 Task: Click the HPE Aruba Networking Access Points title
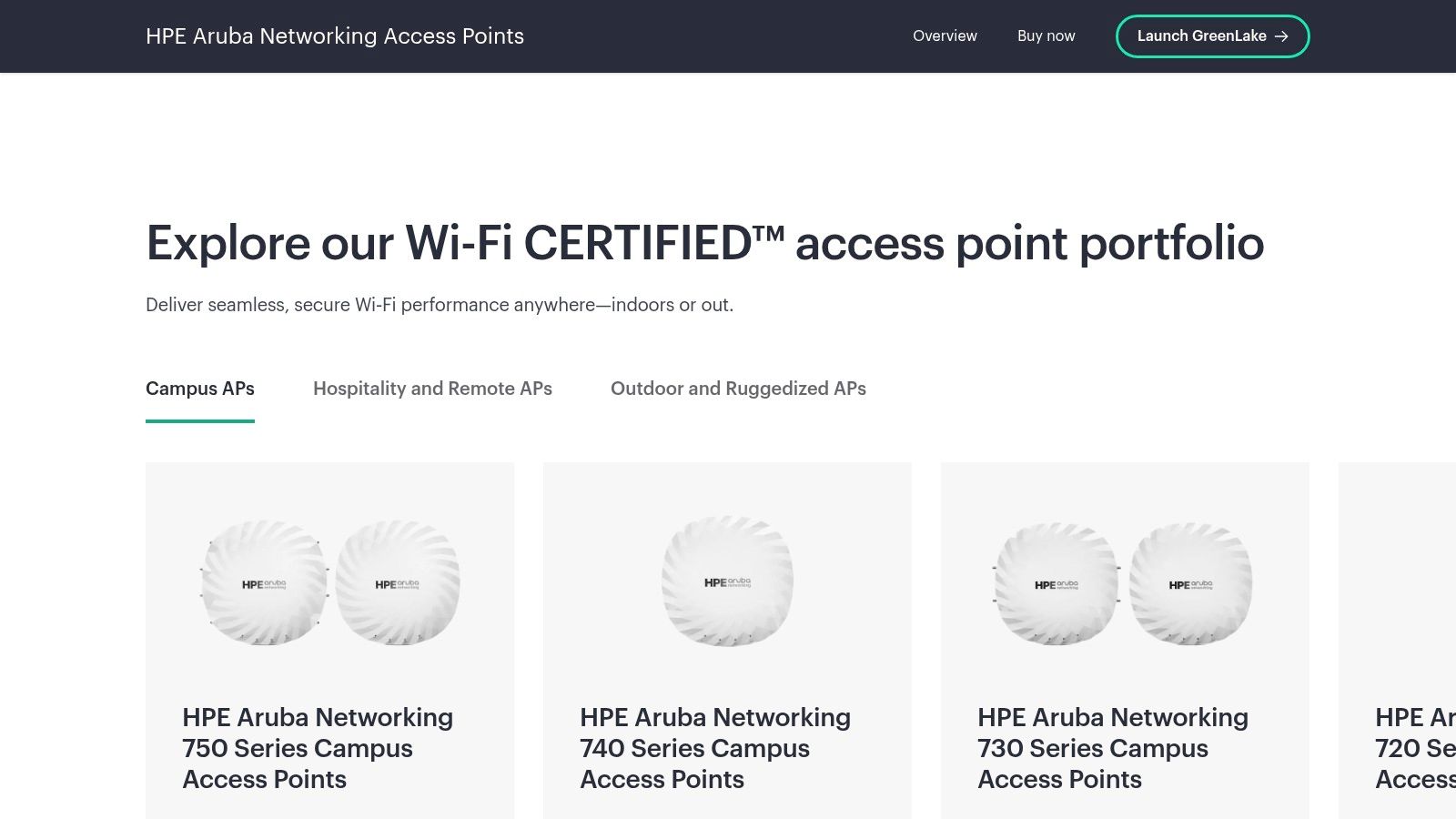[x=335, y=36]
